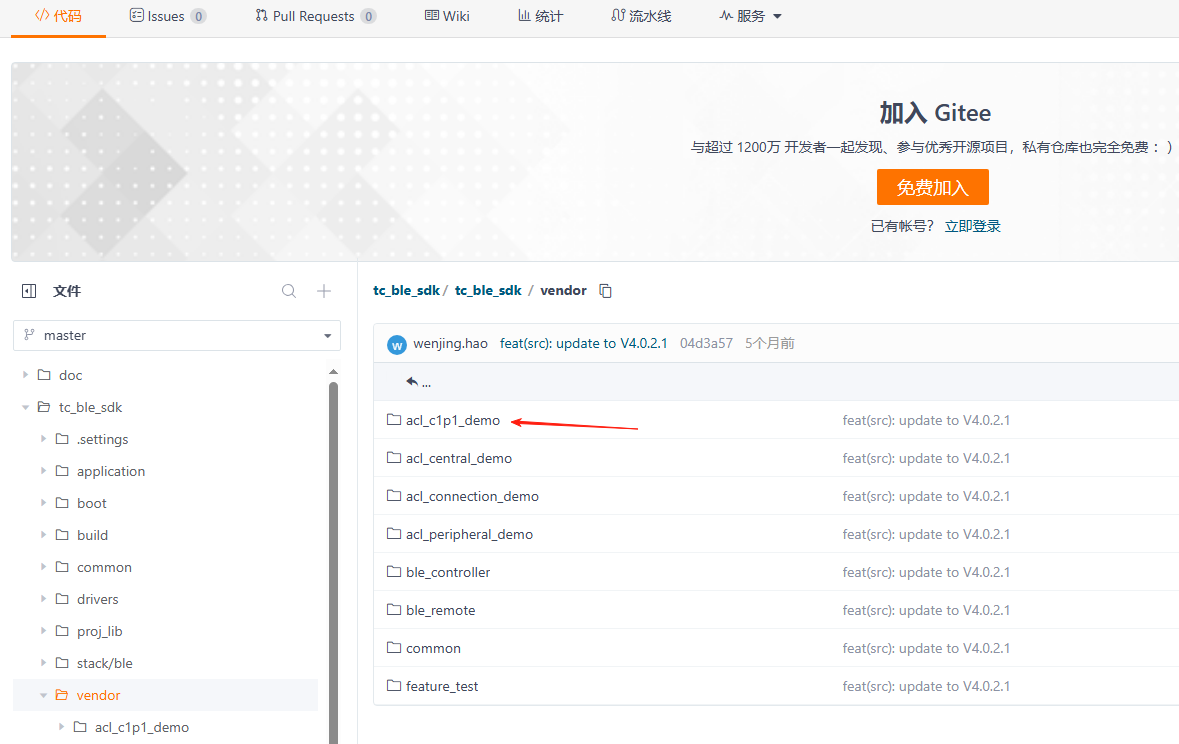Expand the drivers folder arrow
Screen dimensions: 1179x744
click(44, 599)
